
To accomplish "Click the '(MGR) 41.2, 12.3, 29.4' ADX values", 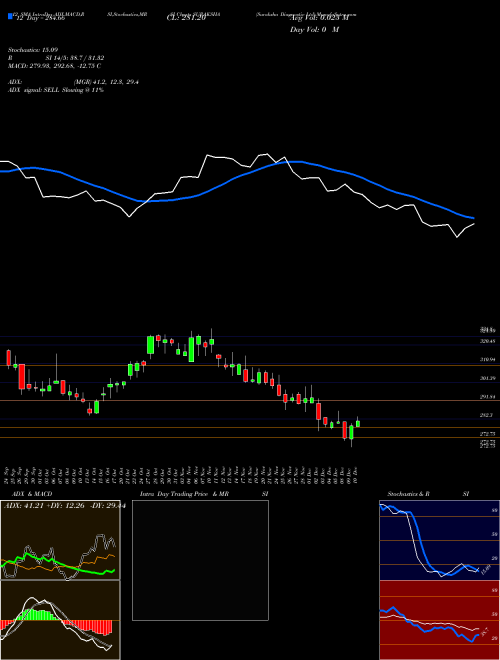I will (106, 82).
